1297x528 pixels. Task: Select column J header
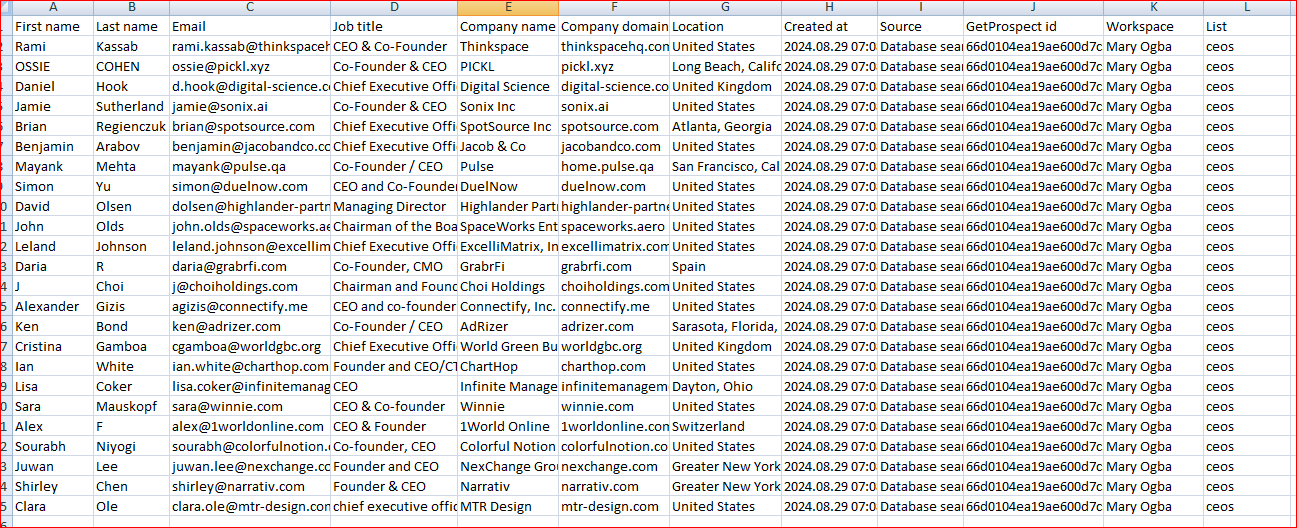tap(1033, 7)
